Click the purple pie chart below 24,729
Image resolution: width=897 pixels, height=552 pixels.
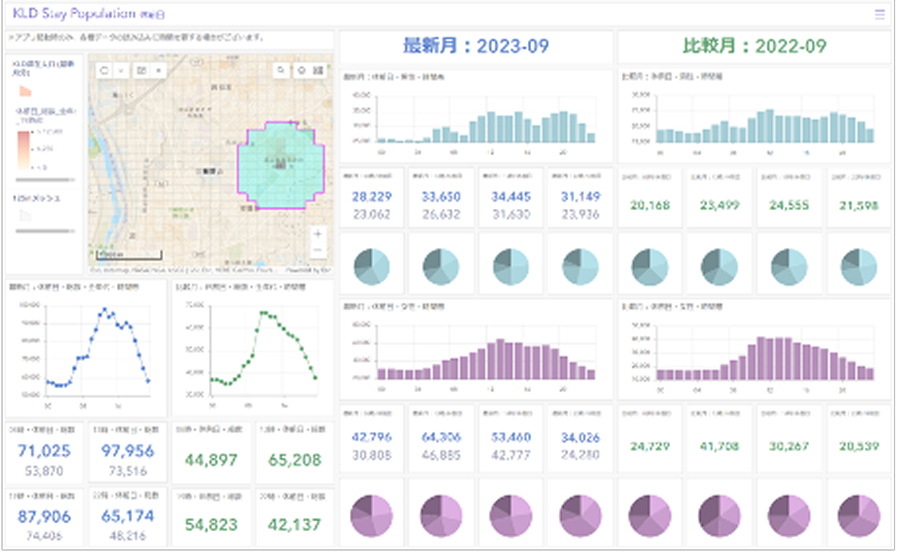[650, 516]
